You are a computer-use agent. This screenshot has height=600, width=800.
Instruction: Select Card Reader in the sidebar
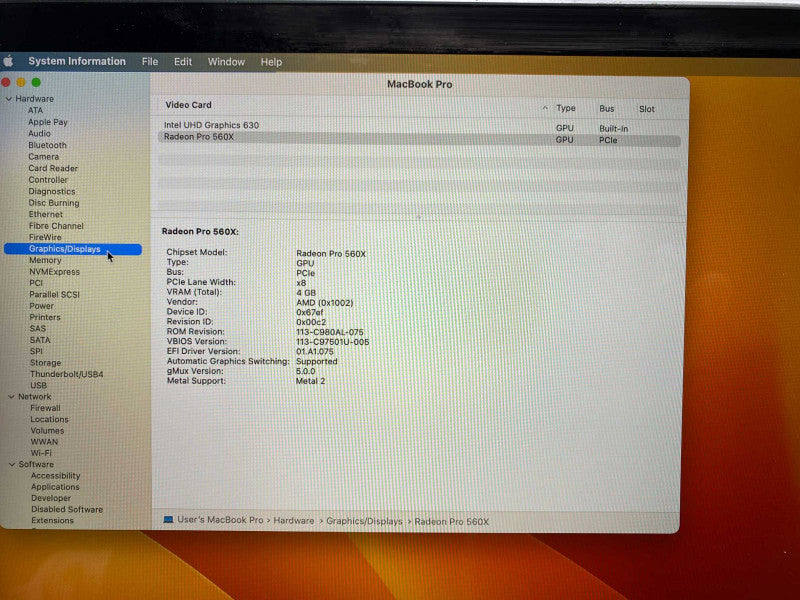(53, 168)
